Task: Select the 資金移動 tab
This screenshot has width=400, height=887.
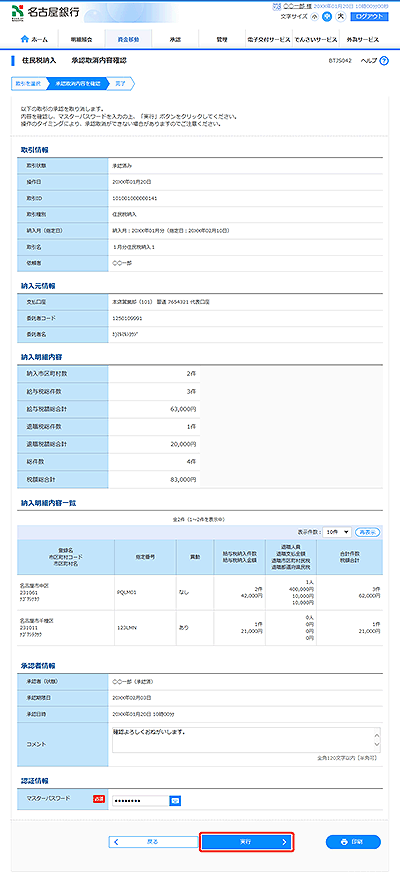Action: coord(128,40)
